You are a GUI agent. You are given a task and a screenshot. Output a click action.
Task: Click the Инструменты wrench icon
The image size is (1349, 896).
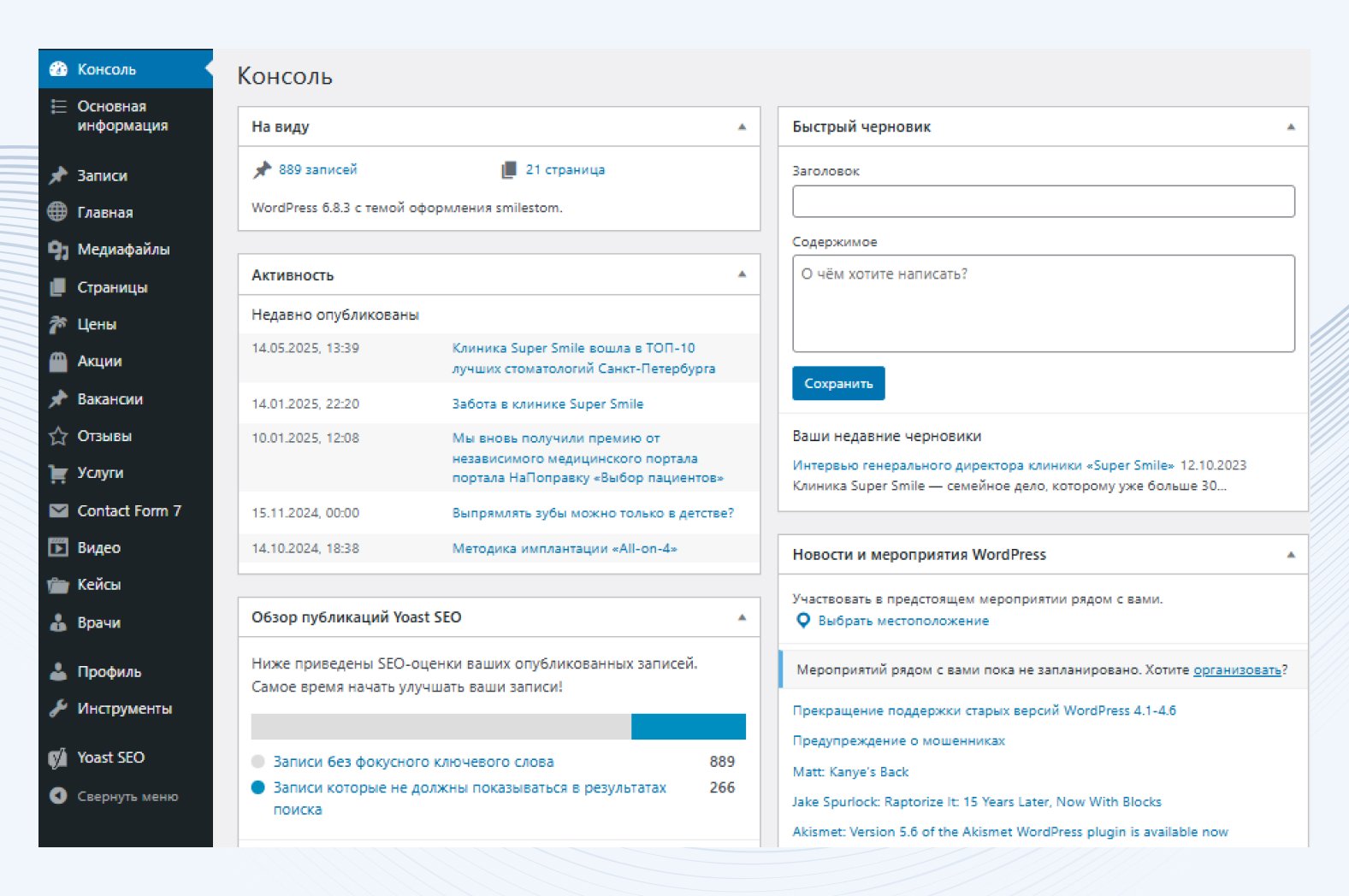pyautogui.click(x=58, y=709)
